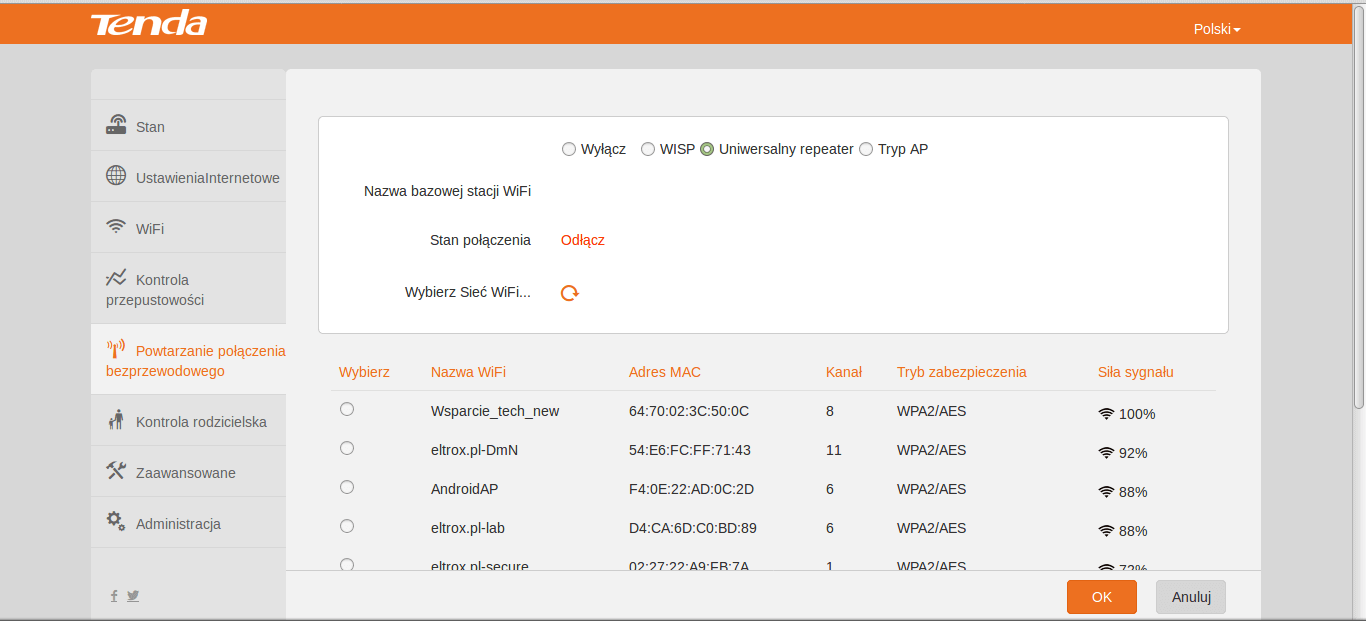The image size is (1366, 621).
Task: Click the OK button
Action: pyautogui.click(x=1102, y=597)
